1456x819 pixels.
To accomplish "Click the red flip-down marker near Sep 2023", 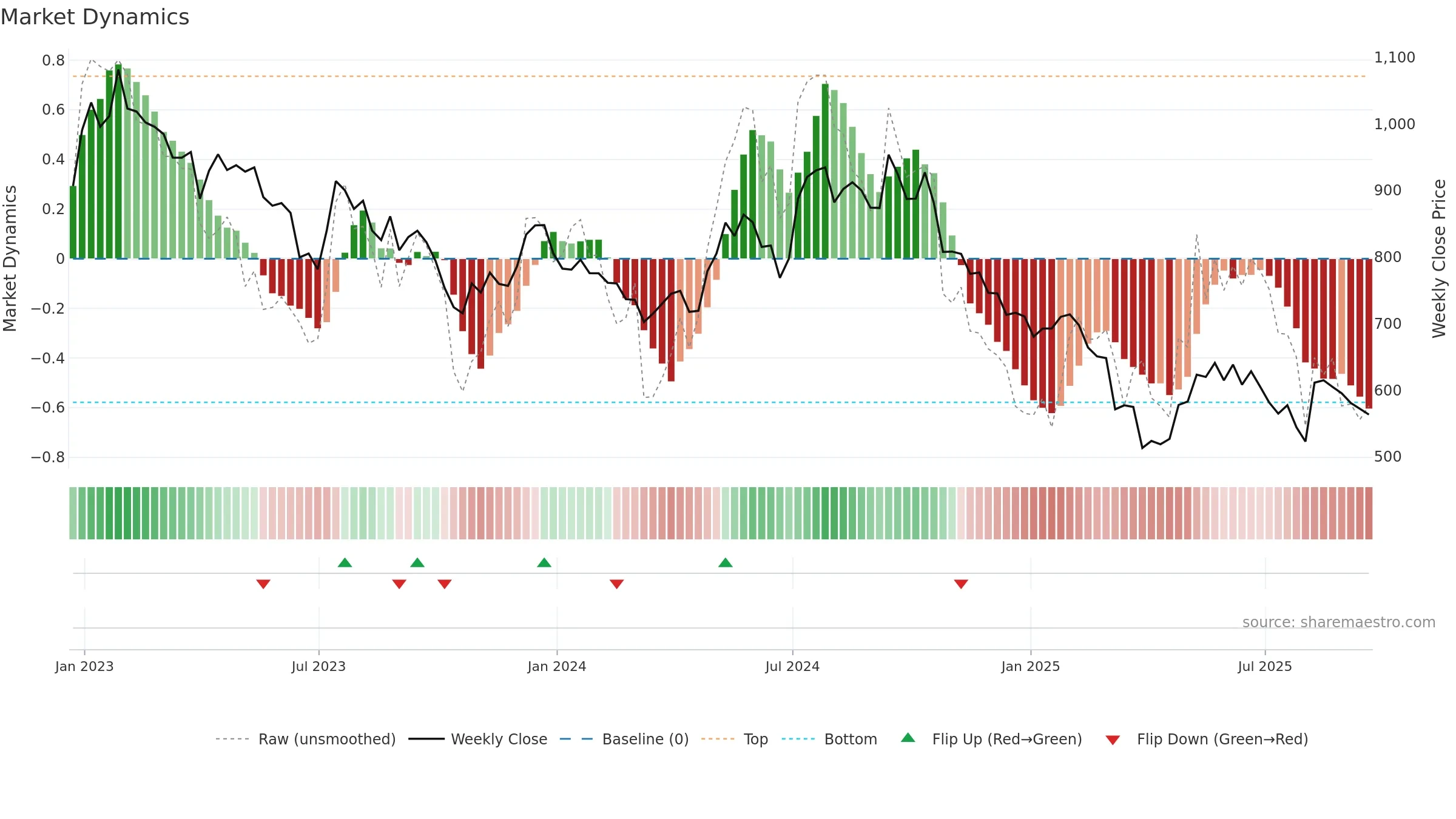I will click(x=399, y=584).
